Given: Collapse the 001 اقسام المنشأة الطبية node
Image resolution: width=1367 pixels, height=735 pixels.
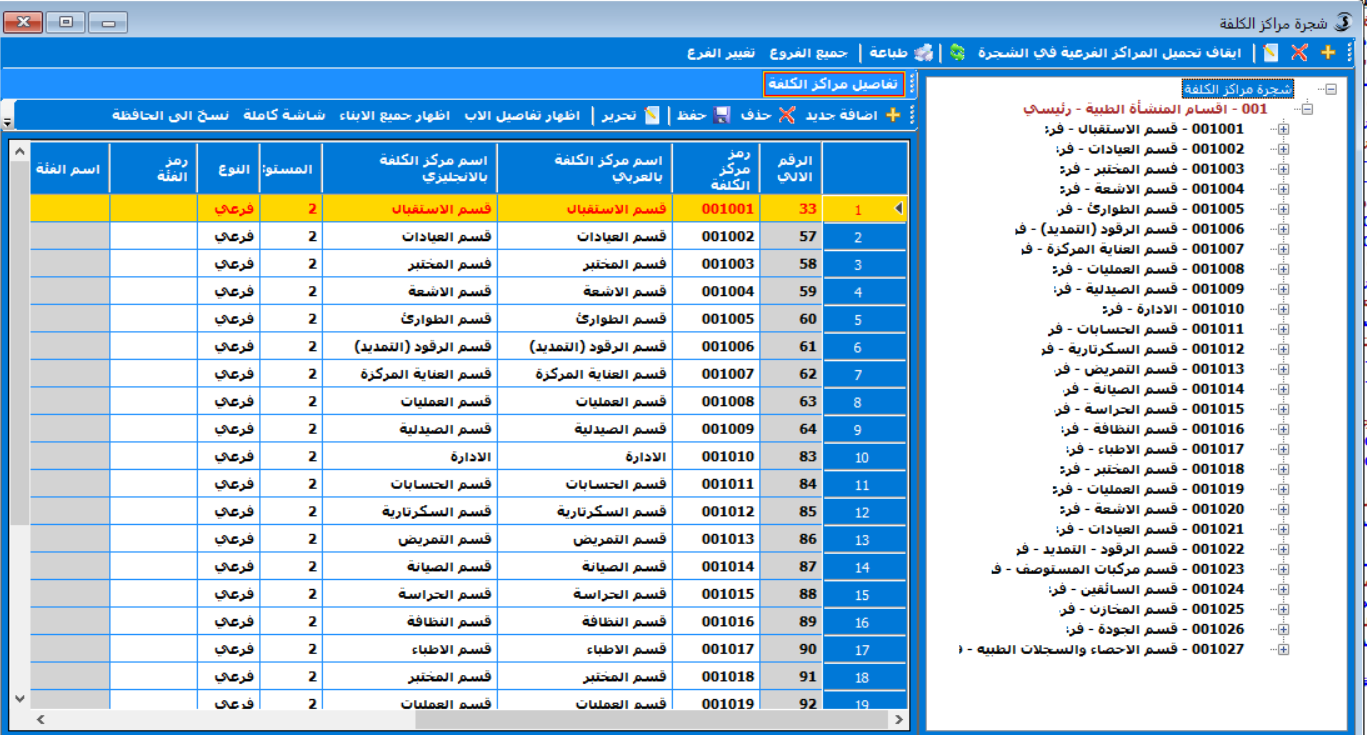Looking at the screenshot, I should coord(1307,109).
